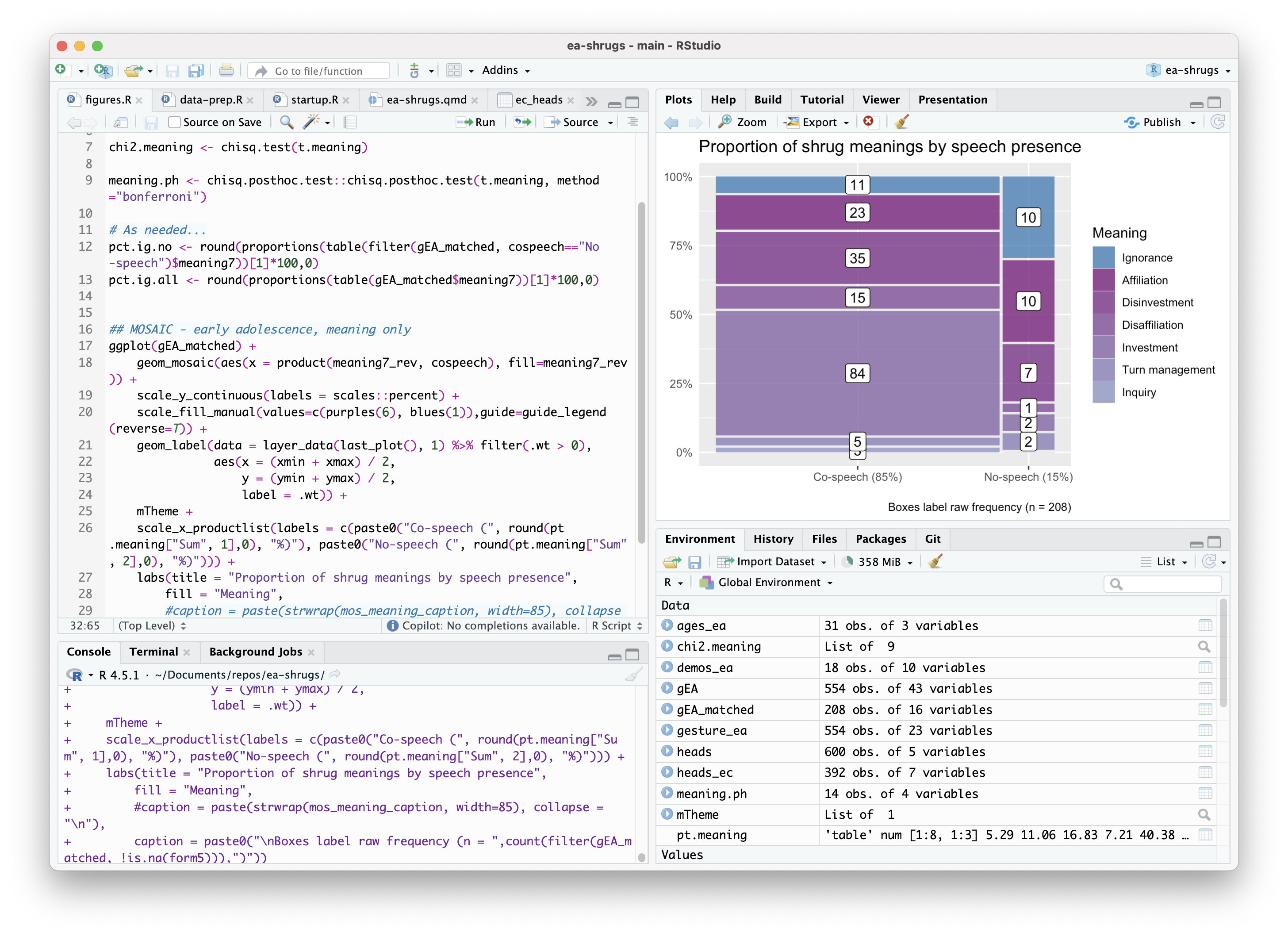The height and width of the screenshot is (936, 1288).
Task: Click the Go to file/function field
Action: coord(318,71)
